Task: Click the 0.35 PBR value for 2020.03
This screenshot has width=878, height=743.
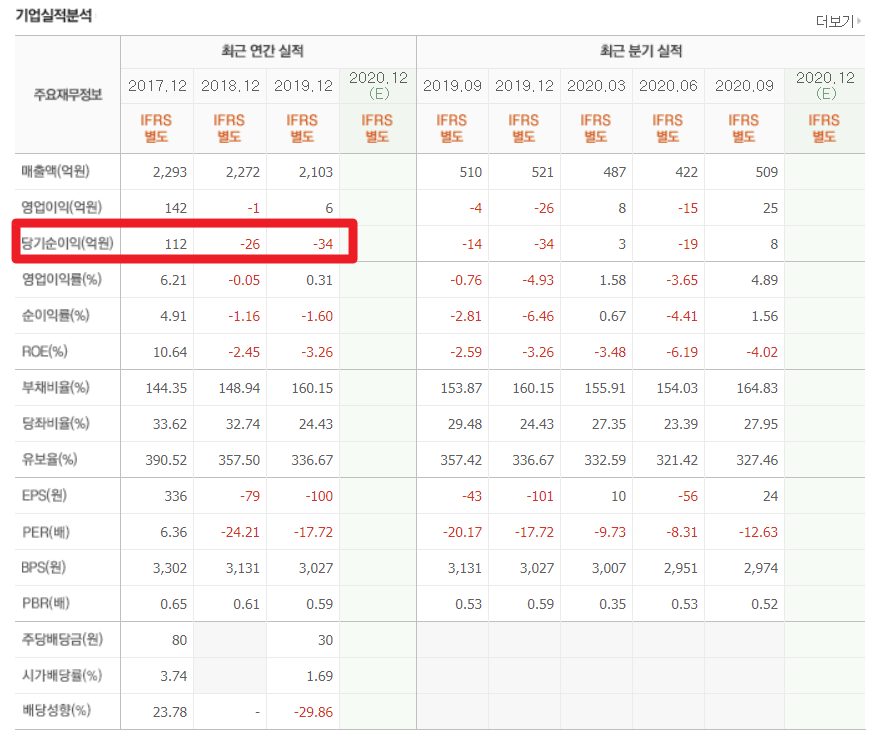Action: [x=613, y=604]
